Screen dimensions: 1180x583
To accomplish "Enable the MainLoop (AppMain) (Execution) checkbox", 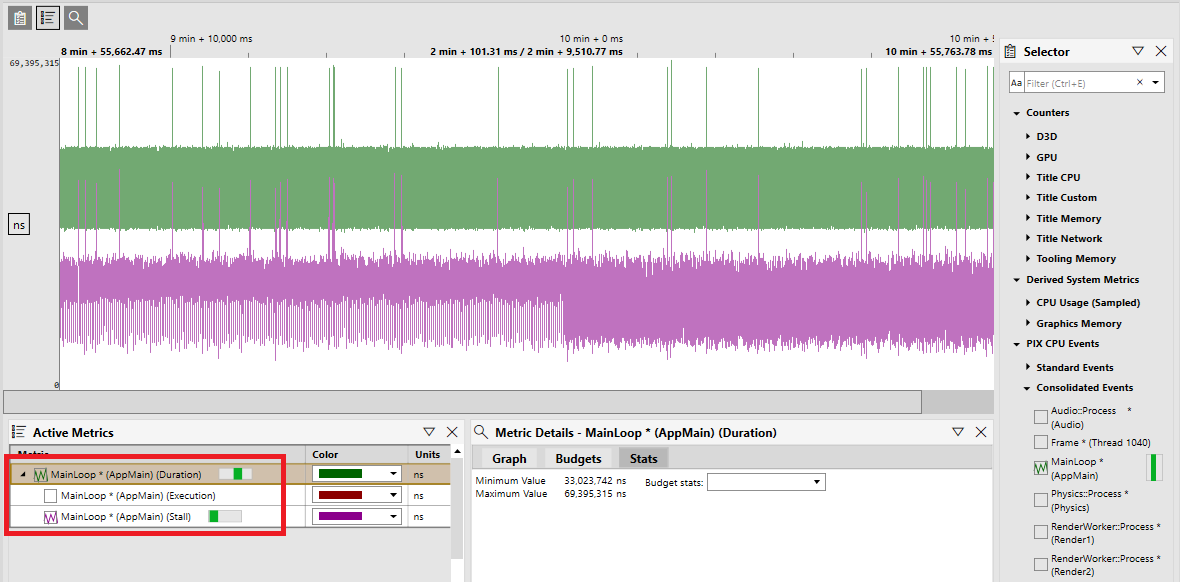I will coord(50,496).
